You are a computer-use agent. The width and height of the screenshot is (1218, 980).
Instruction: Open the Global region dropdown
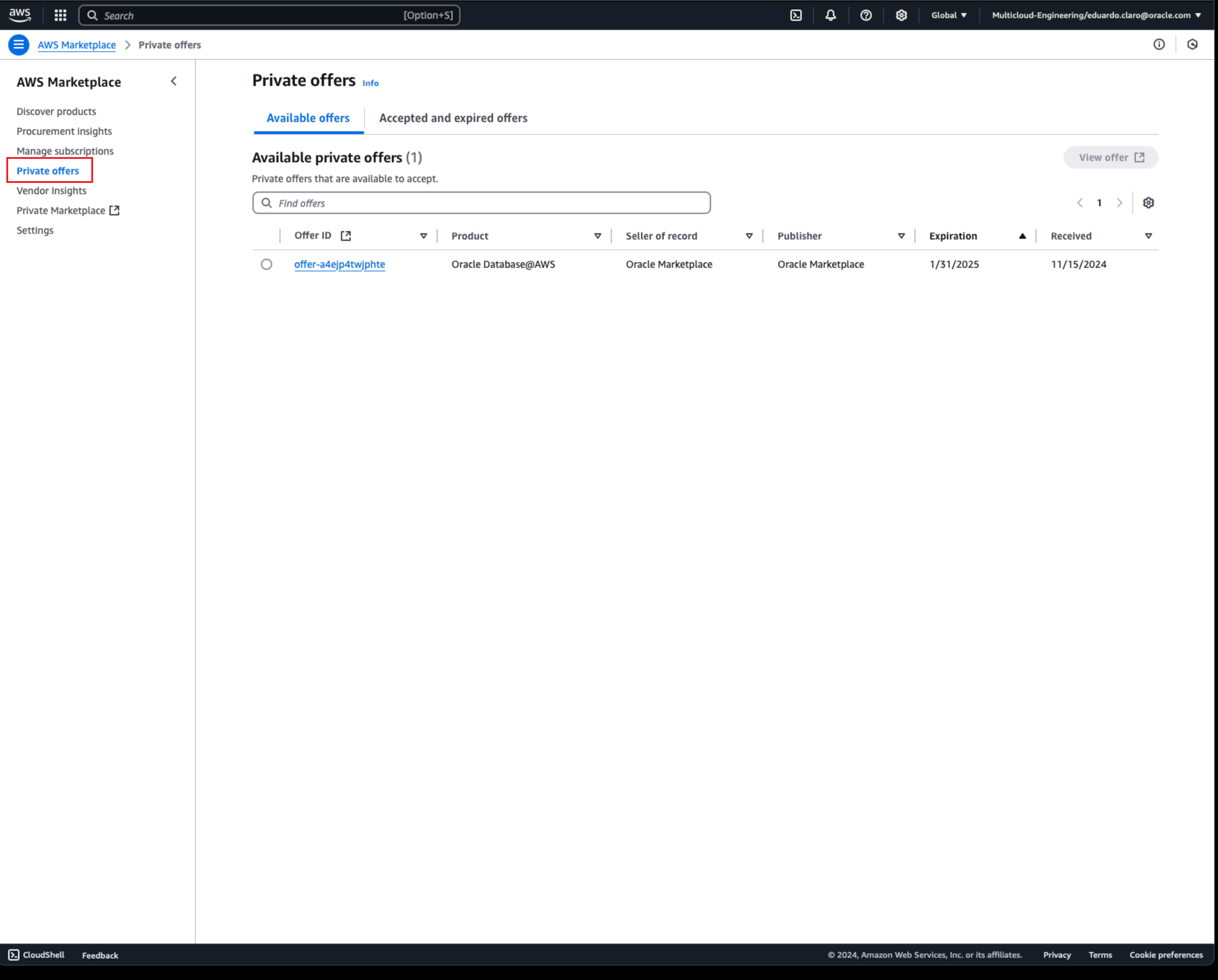click(x=949, y=15)
